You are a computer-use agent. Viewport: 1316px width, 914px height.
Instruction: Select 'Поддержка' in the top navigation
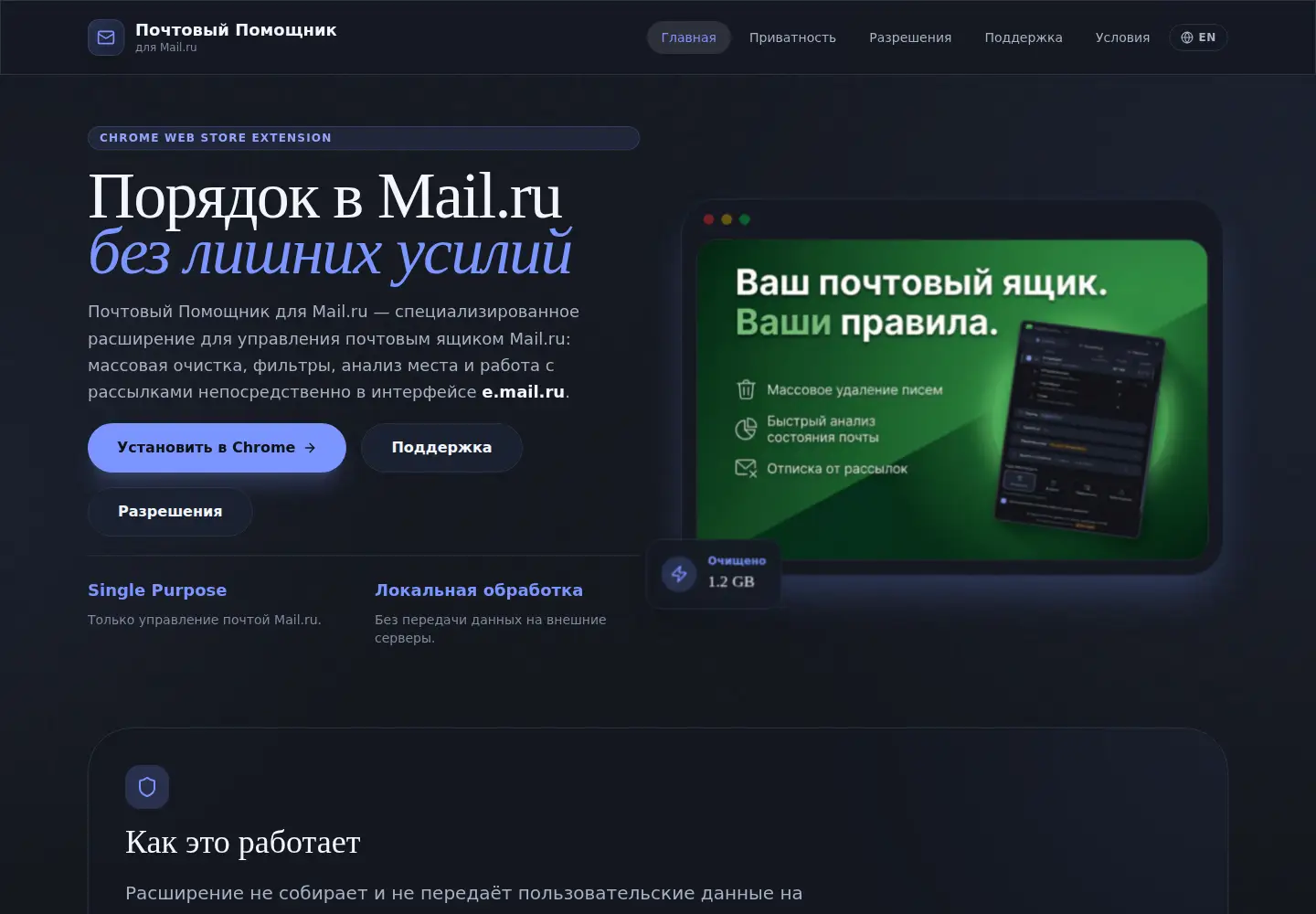tap(1024, 37)
